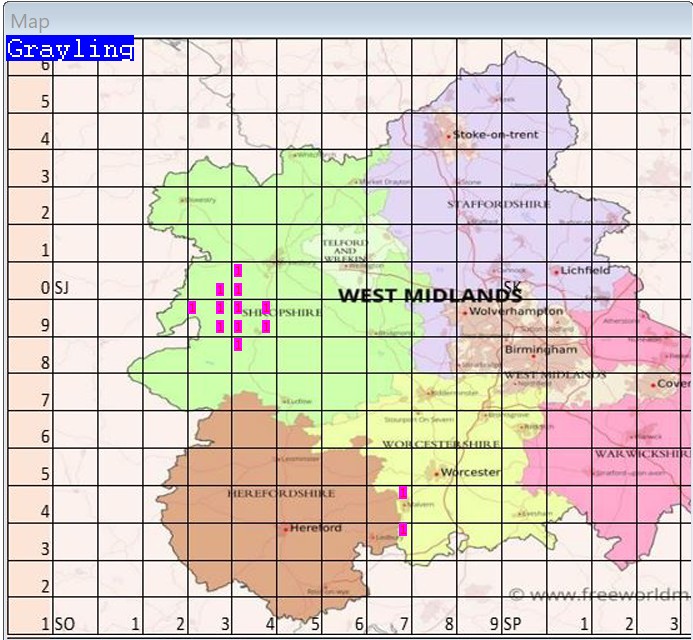Click the SO grid reference label
This screenshot has height=640, width=693.
64,624
